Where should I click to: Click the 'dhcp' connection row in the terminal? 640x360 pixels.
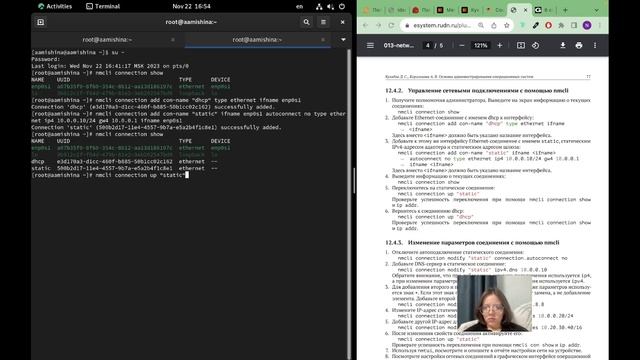click(x=124, y=161)
